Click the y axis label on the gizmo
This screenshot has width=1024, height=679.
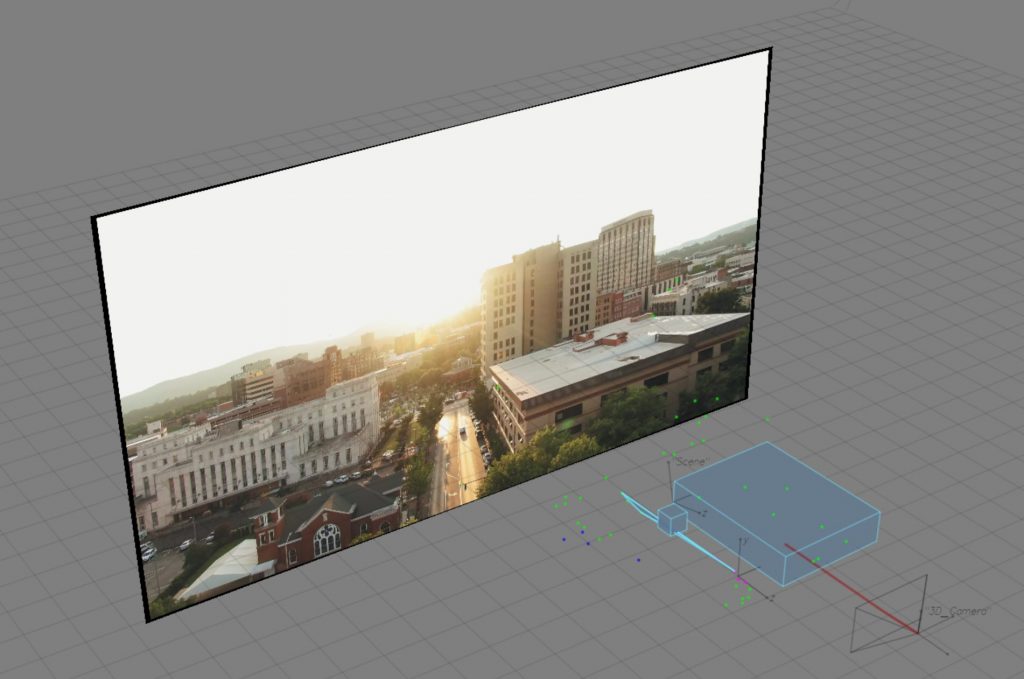743,541
